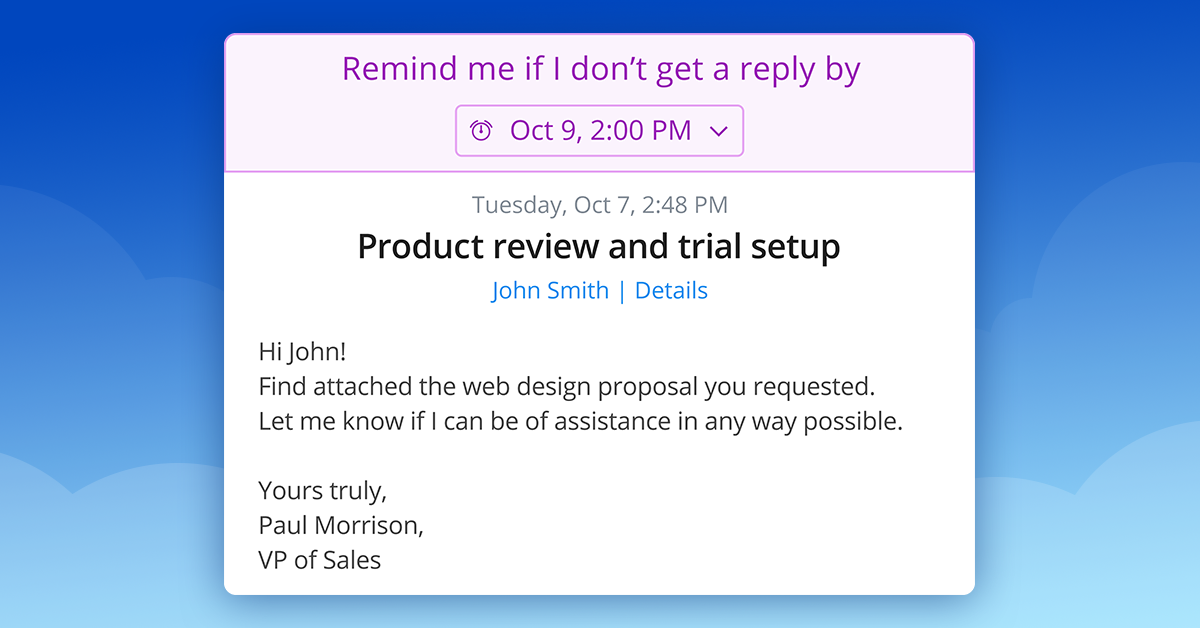Select the subject "Product review and trial setup"

(598, 246)
